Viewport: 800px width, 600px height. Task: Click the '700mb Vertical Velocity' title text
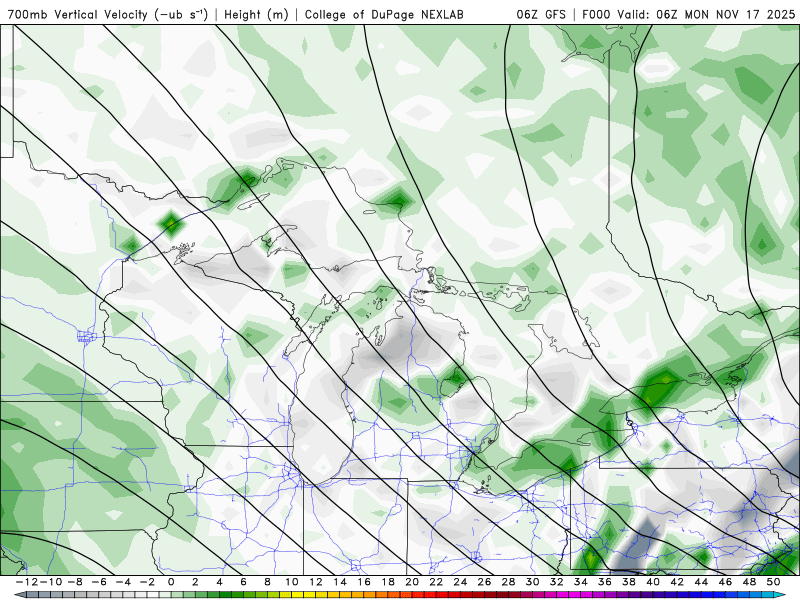(78, 15)
